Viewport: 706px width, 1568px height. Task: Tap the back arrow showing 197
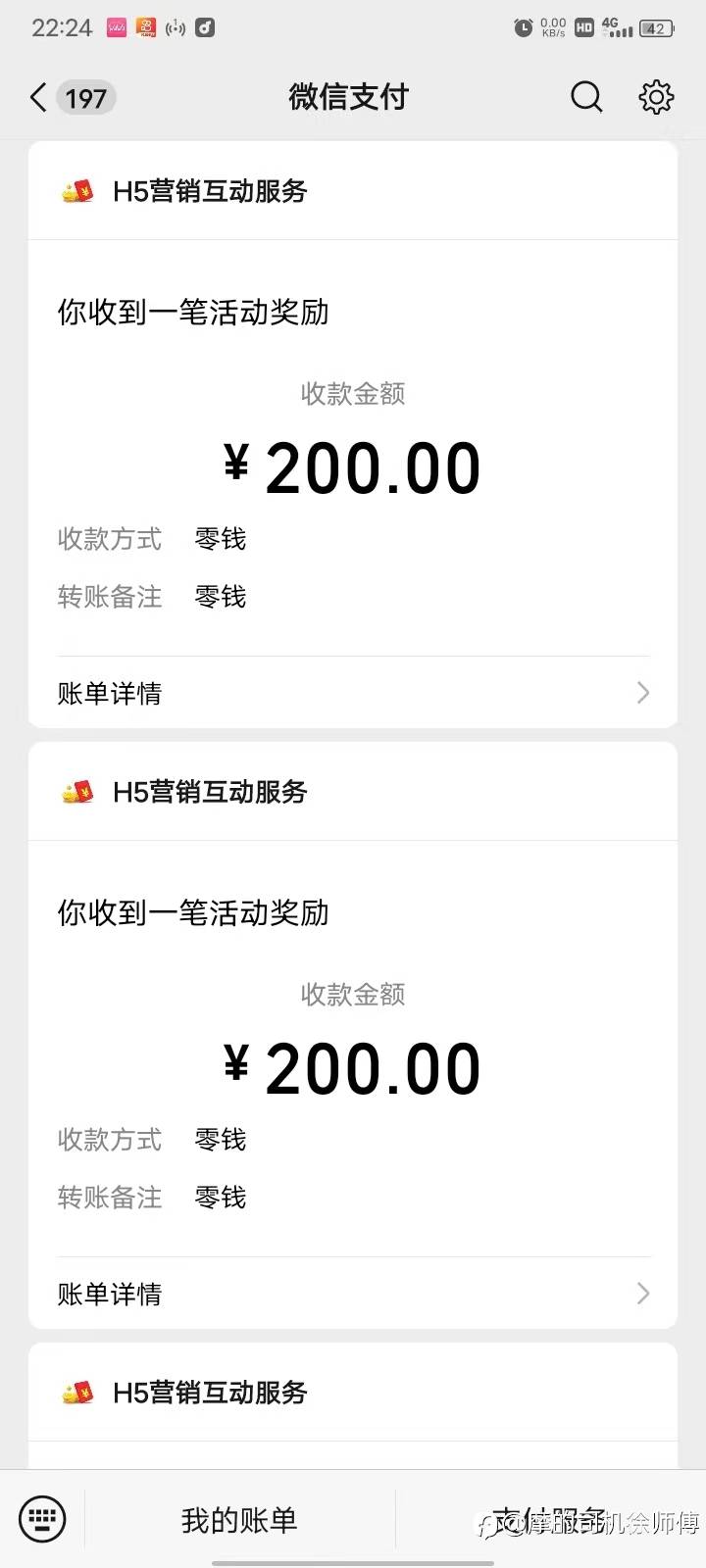pos(71,97)
